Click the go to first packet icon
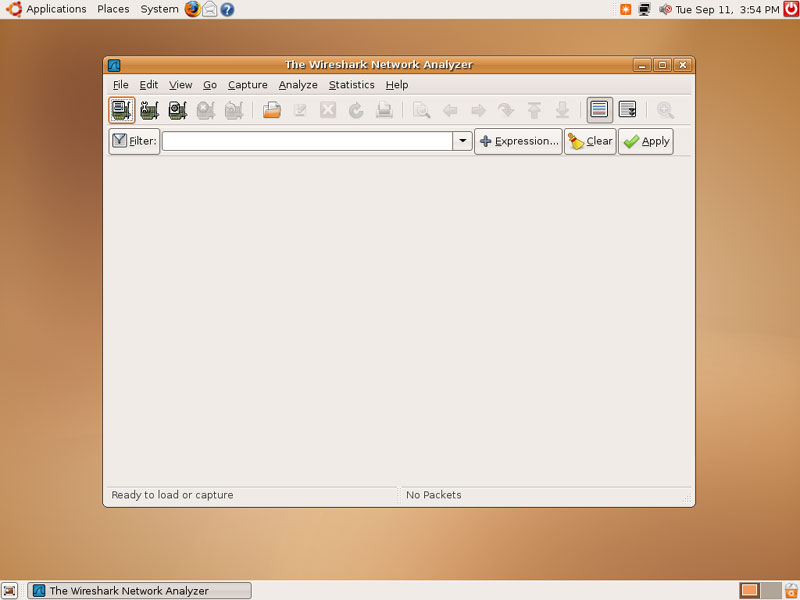The image size is (800, 600). coord(534,110)
